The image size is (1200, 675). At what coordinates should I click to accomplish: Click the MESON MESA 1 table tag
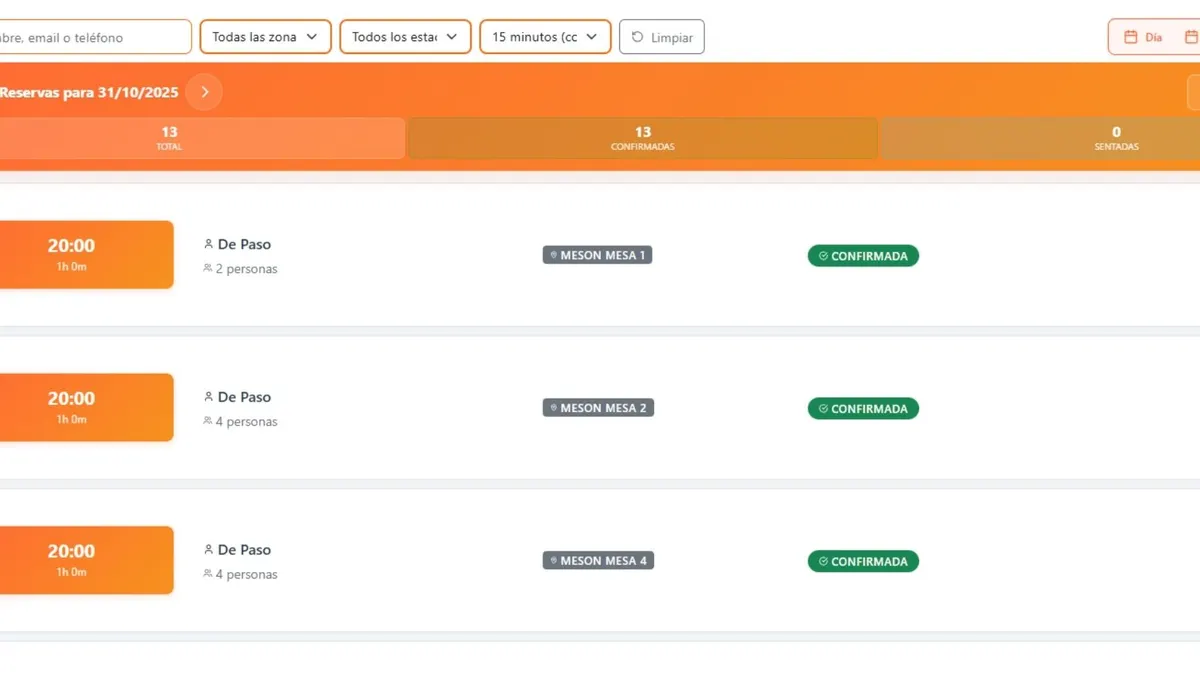598,255
